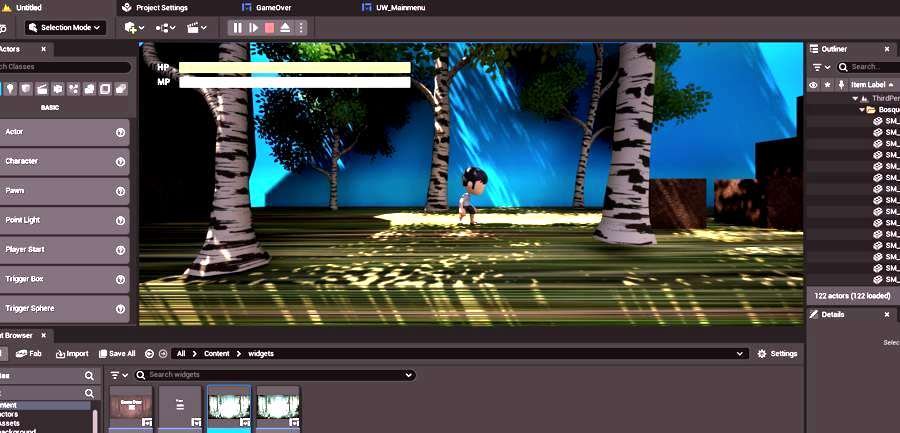900x433 pixels.
Task: Open help for the Point Light actor
Action: click(120, 220)
